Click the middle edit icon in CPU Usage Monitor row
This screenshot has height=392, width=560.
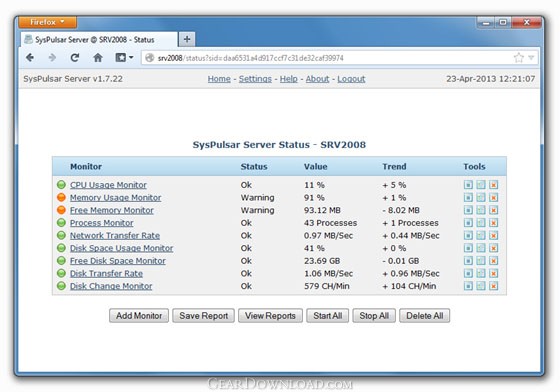click(481, 185)
